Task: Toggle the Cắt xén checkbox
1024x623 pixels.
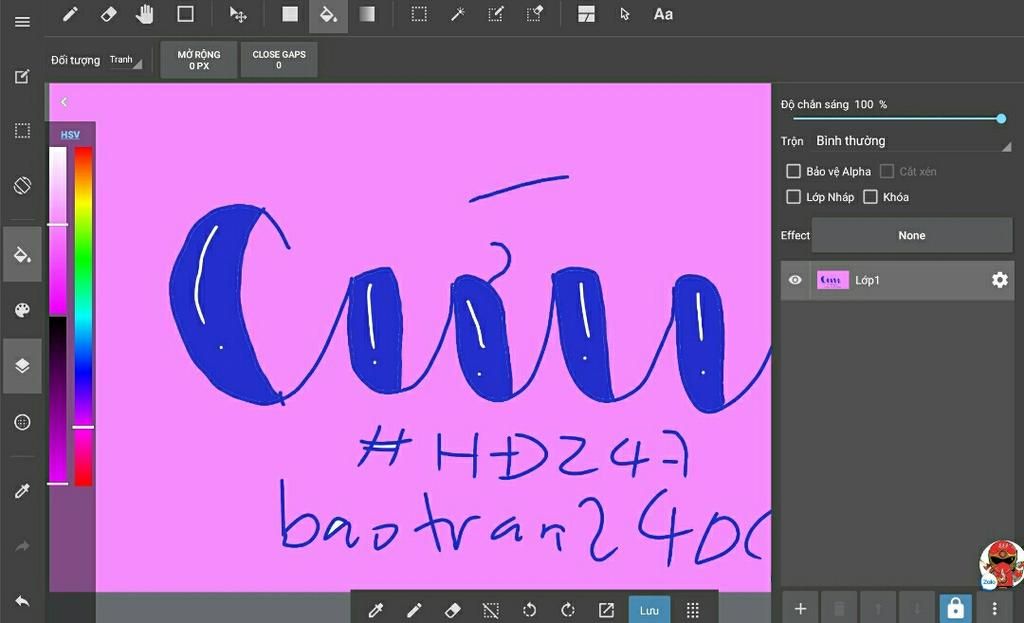Action: [887, 171]
